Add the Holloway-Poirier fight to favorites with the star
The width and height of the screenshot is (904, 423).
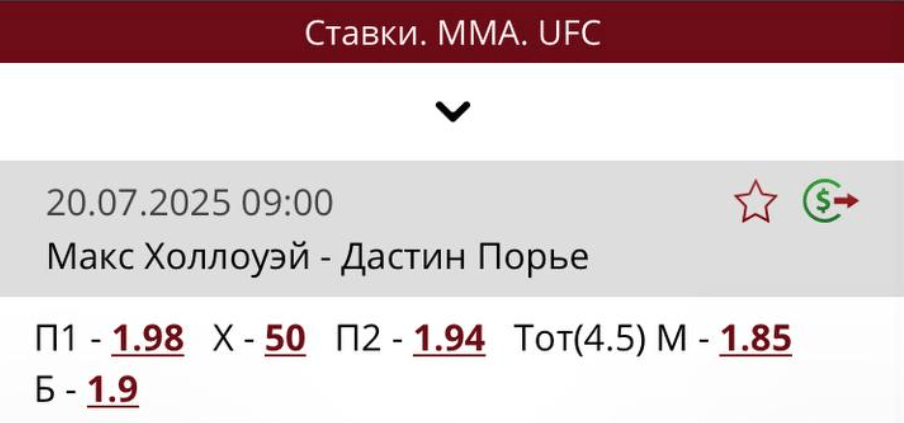click(755, 201)
